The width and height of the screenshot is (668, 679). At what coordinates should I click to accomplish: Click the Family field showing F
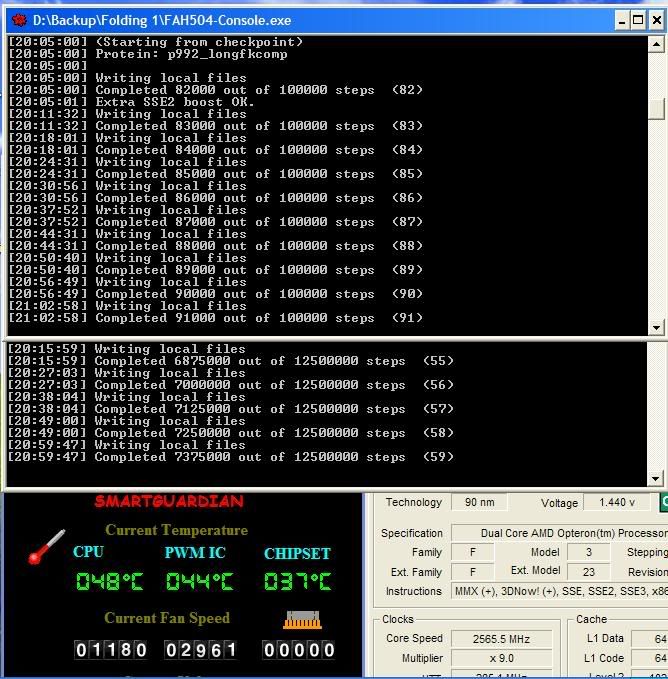(x=473, y=552)
